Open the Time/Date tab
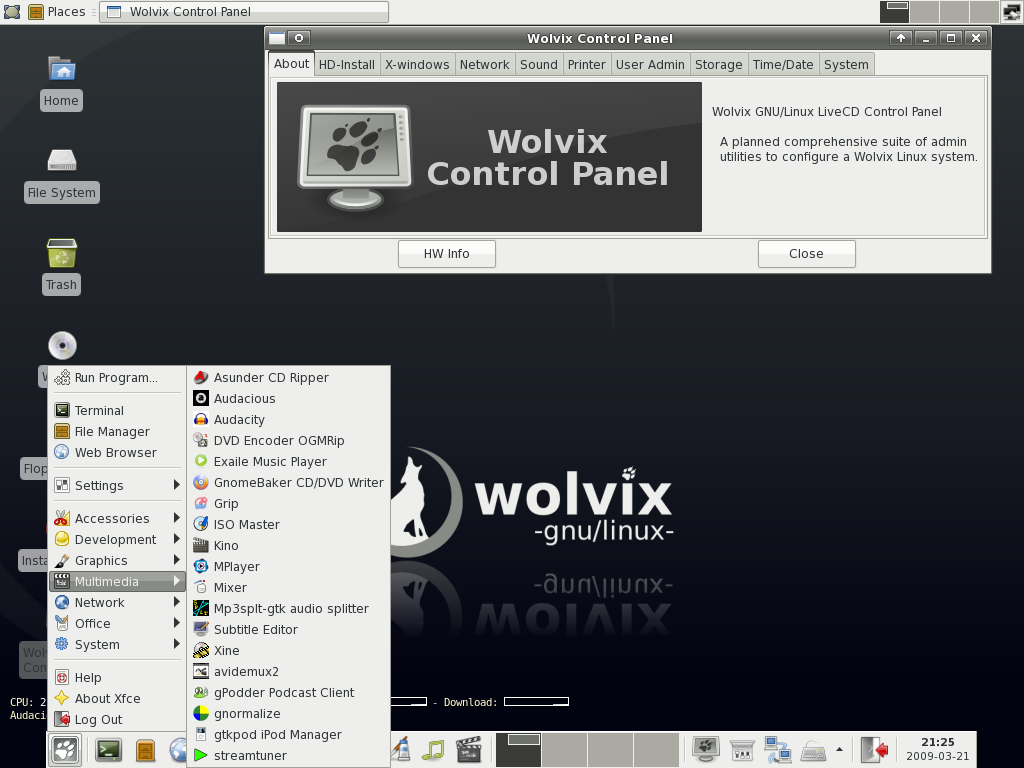 coord(783,65)
